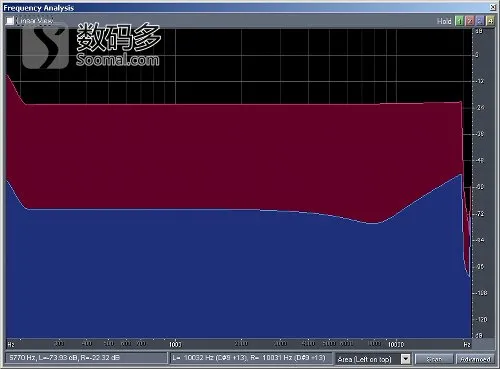Screen dimensions: 500x369
Task: Click the green Hold 1 button
Action: click(x=460, y=21)
